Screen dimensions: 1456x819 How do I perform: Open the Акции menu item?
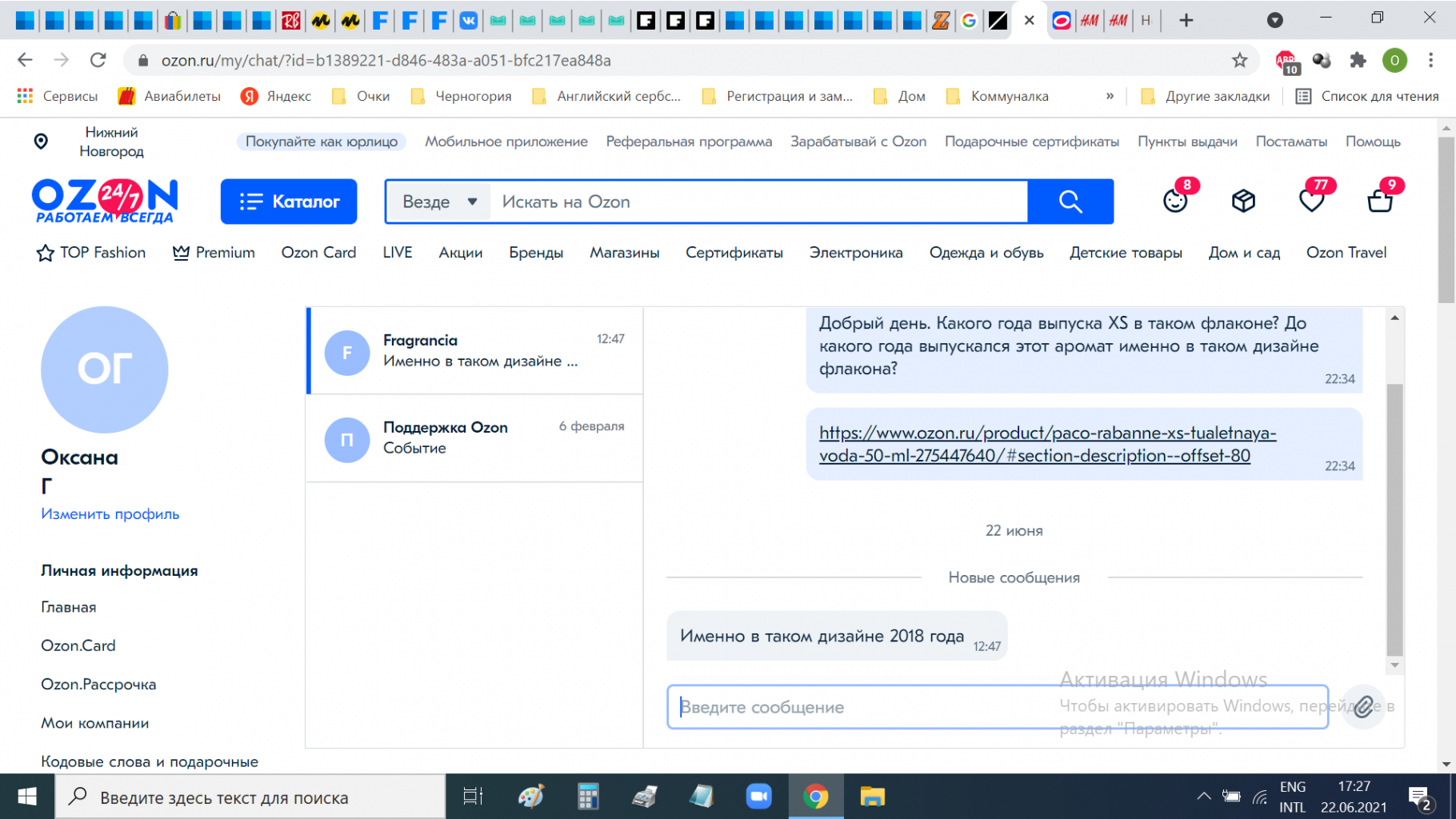tap(461, 253)
